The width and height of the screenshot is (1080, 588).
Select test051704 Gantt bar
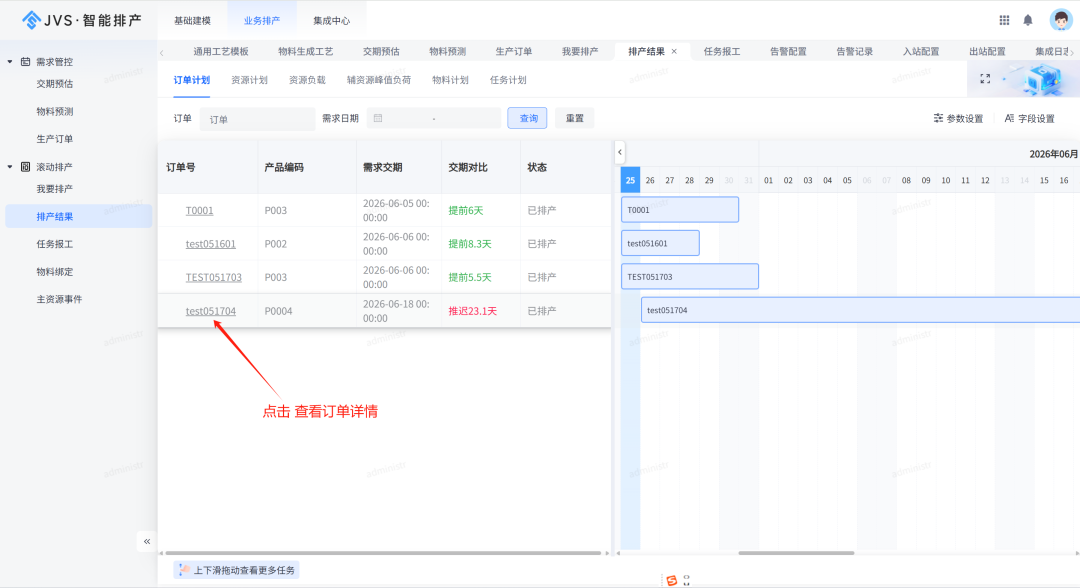[860, 310]
